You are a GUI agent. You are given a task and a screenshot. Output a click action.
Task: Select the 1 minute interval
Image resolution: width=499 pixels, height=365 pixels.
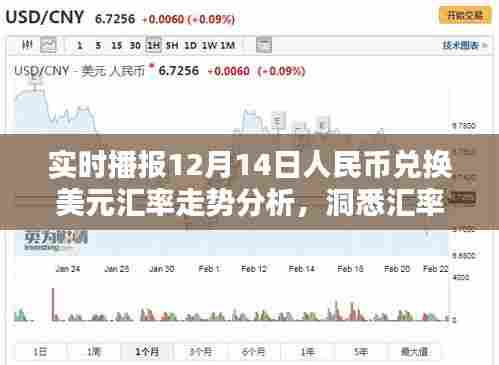(x=79, y=45)
